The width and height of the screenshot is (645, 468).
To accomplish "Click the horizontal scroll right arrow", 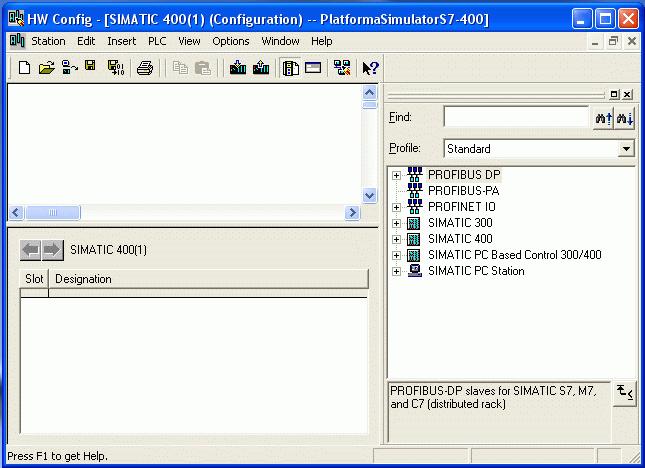I will pyautogui.click(x=353, y=213).
